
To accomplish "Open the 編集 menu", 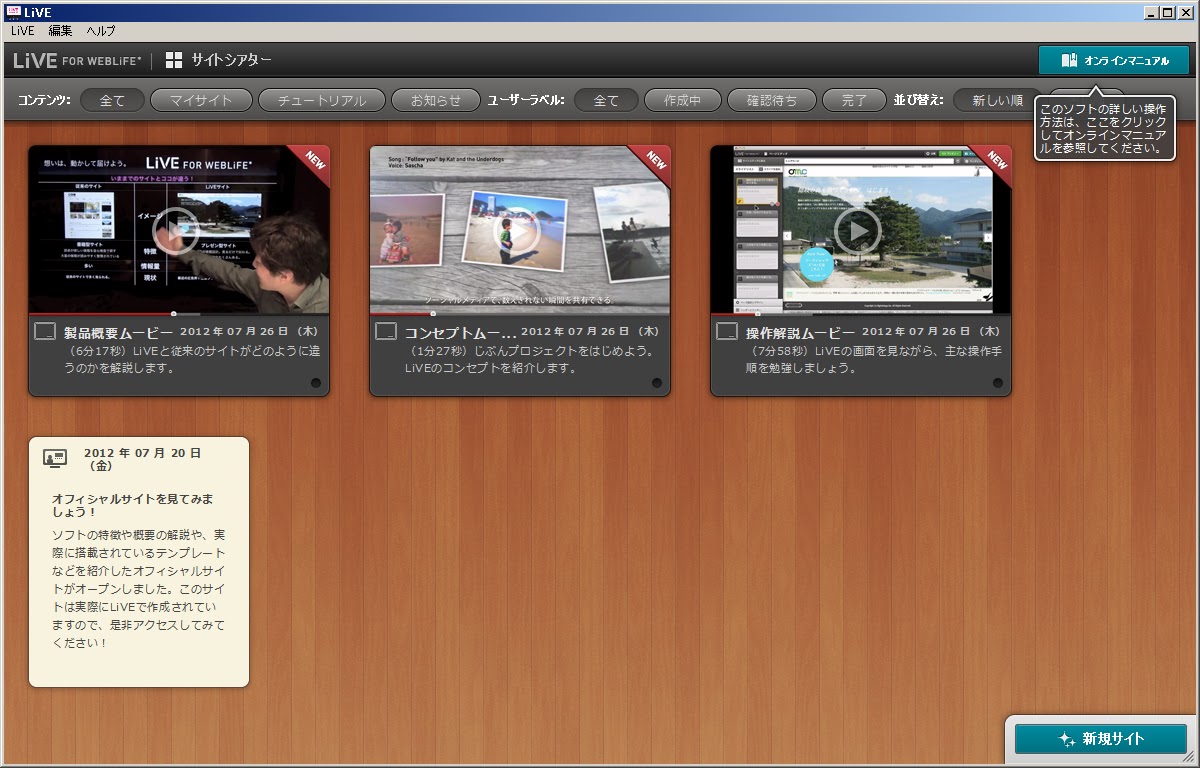I will coord(61,31).
